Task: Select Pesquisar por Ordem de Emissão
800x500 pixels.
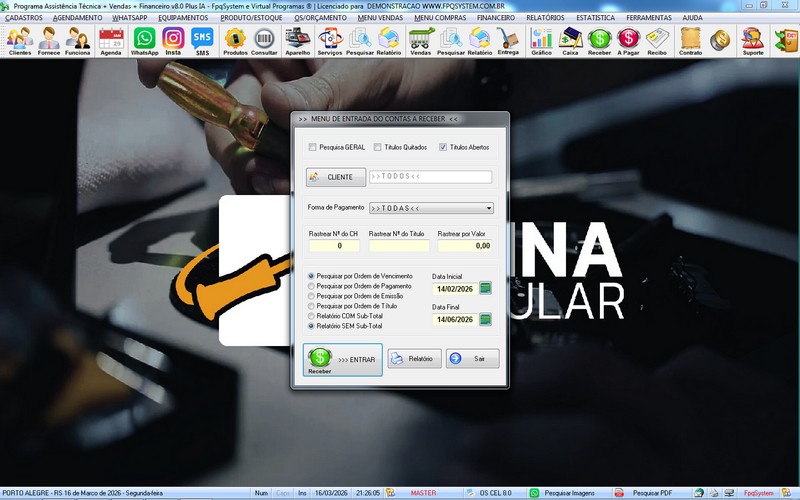Action: 311,296
